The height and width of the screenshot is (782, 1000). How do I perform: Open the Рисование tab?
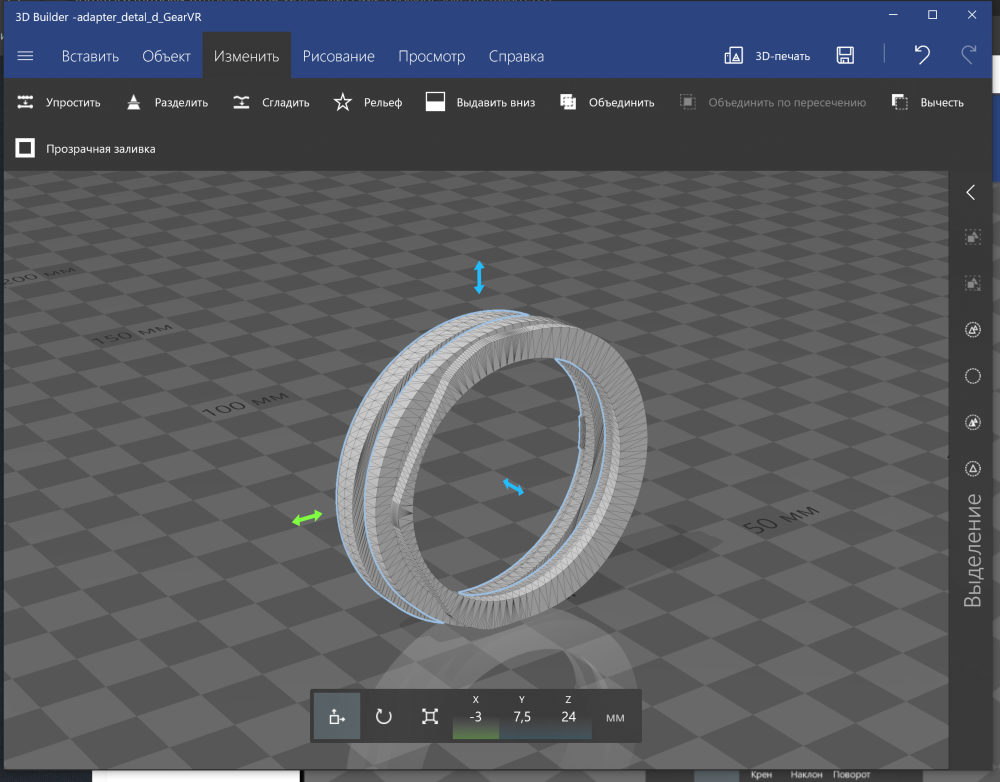tap(338, 56)
